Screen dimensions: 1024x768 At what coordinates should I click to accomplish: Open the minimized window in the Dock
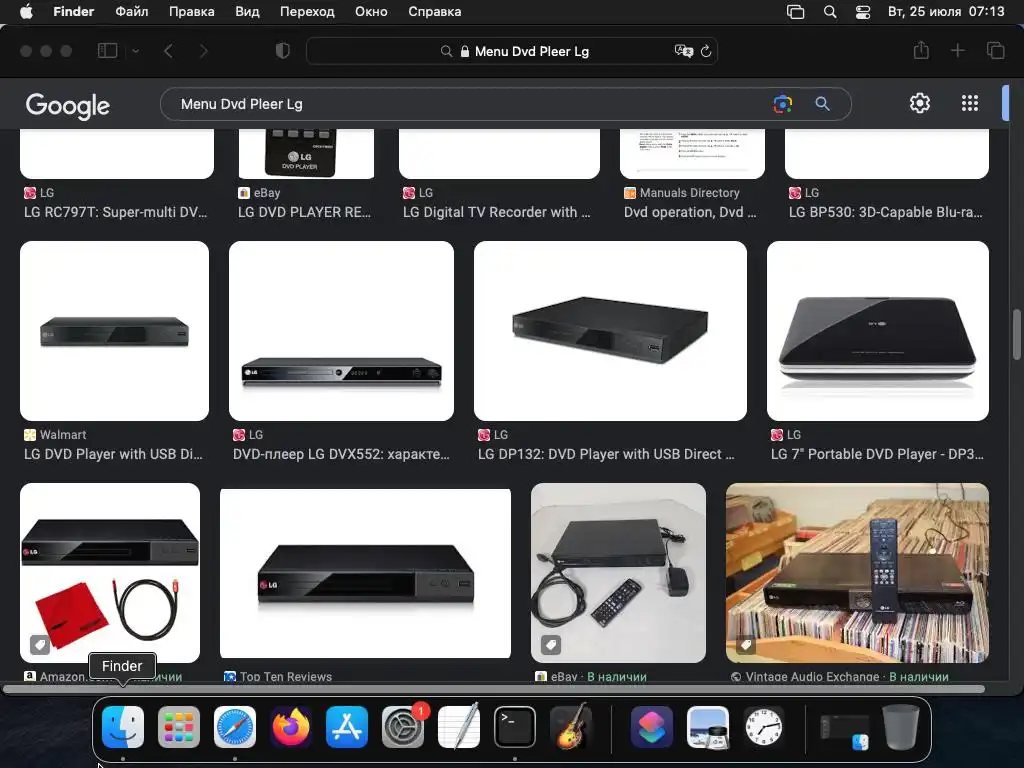pos(845,731)
